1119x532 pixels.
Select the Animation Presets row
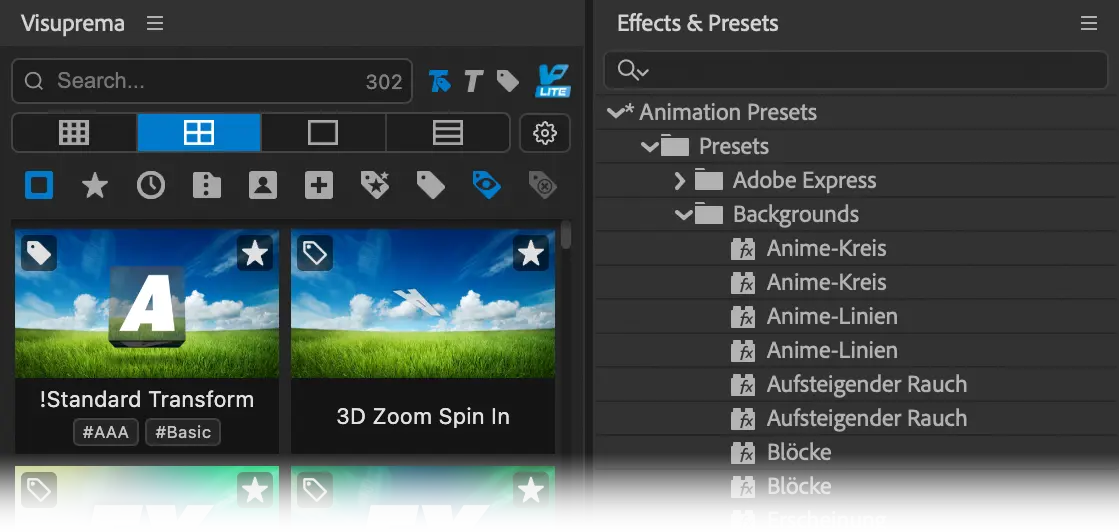pos(856,112)
